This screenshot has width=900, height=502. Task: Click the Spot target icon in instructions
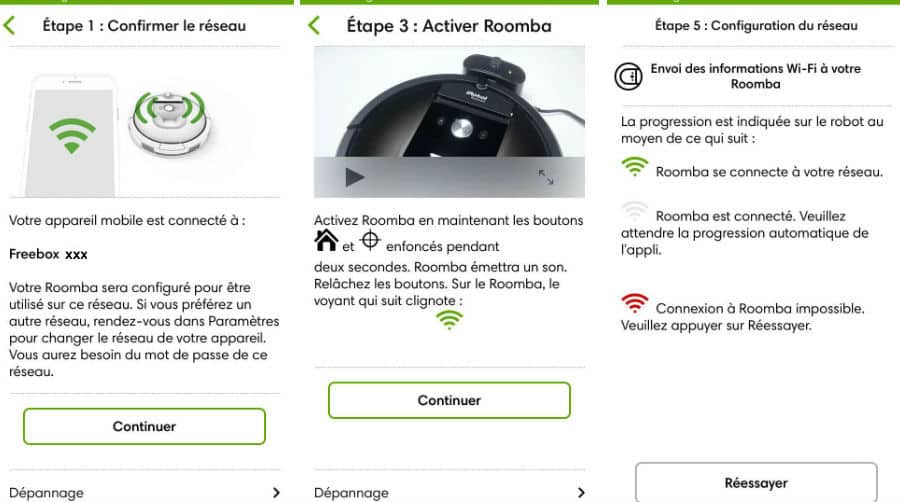(370, 240)
